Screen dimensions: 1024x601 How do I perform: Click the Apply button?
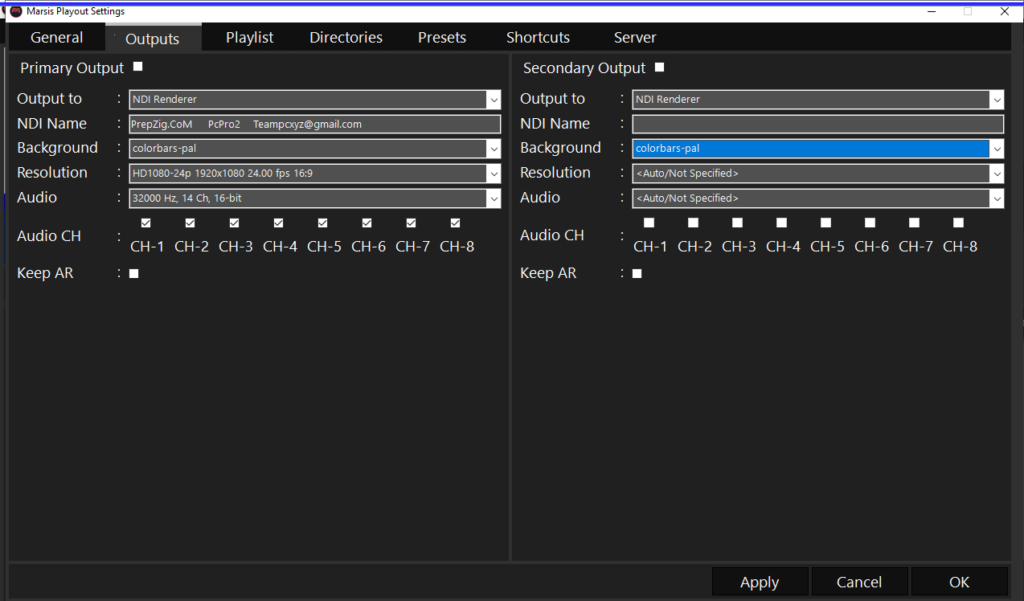760,581
